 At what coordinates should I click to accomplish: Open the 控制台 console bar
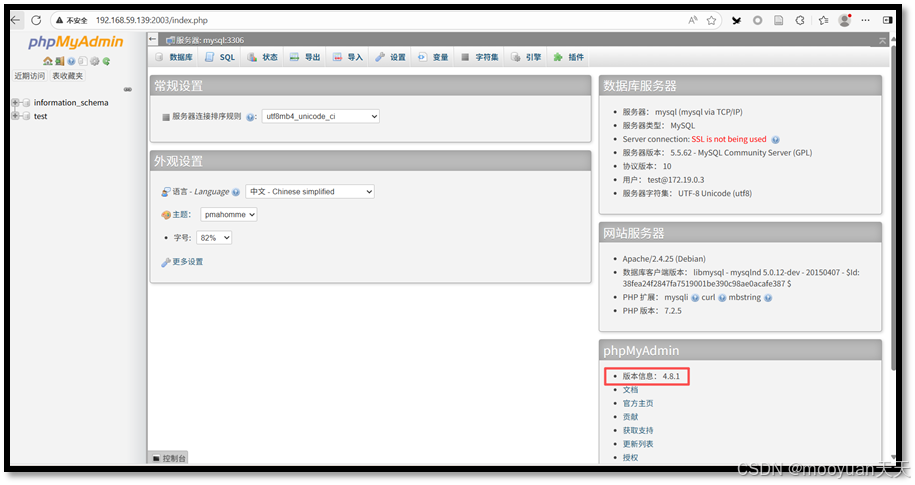coord(169,458)
